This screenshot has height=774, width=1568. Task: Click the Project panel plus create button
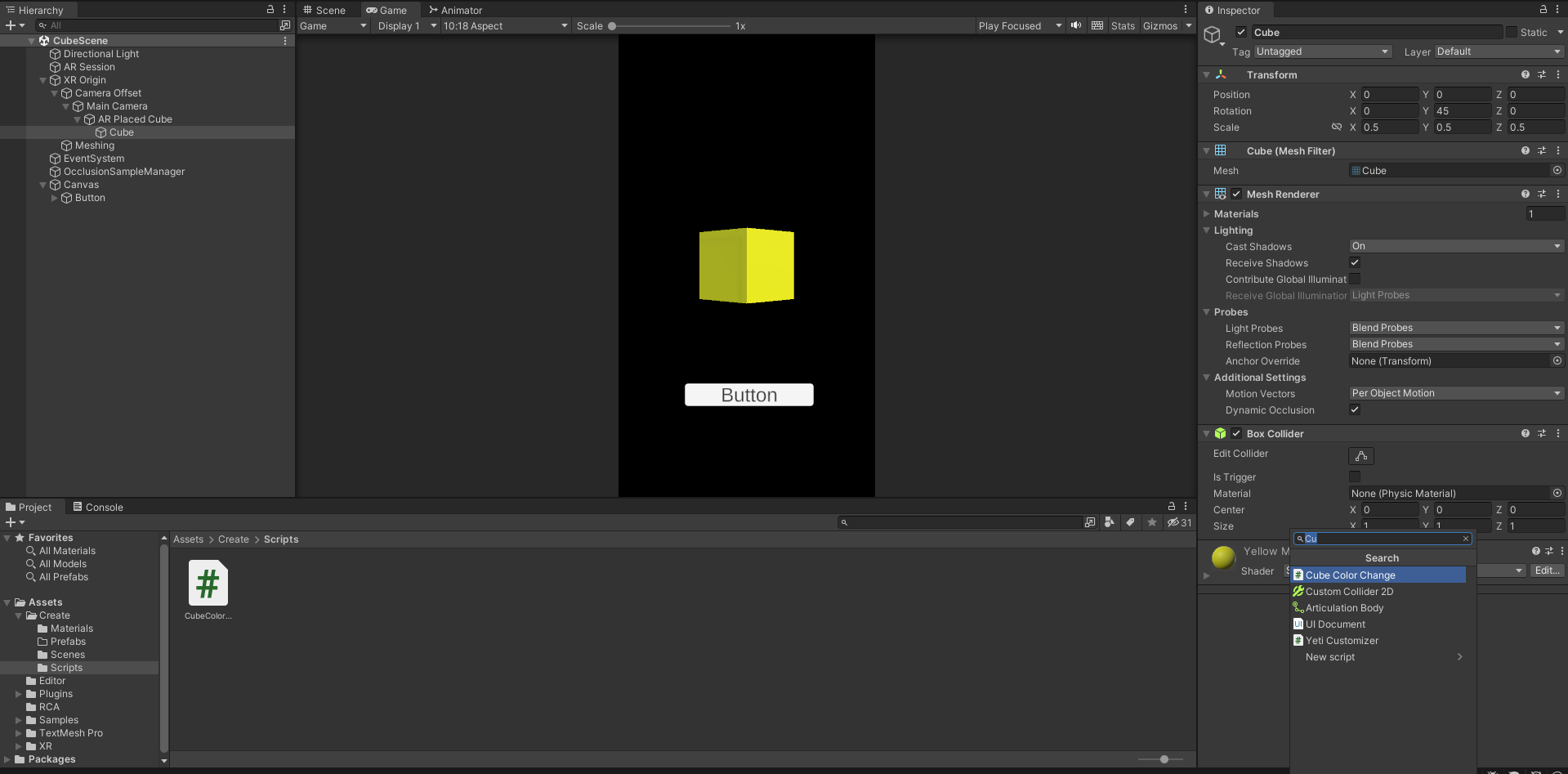pyautogui.click(x=11, y=522)
